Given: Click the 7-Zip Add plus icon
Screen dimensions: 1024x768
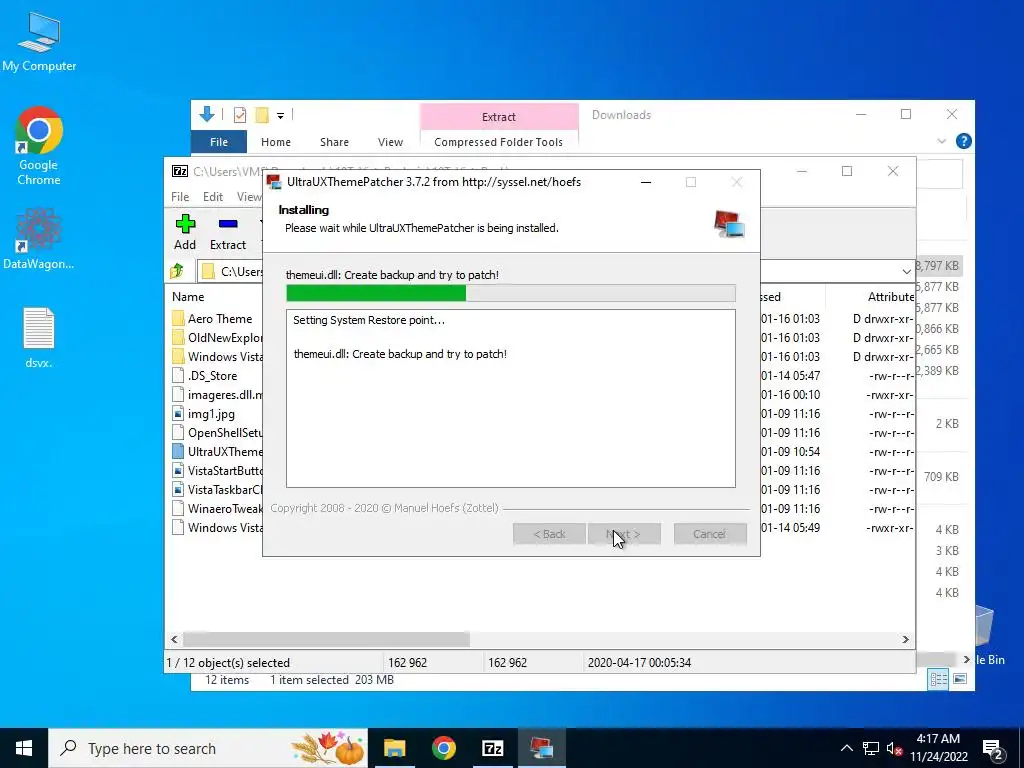Looking at the screenshot, I should [x=185, y=224].
